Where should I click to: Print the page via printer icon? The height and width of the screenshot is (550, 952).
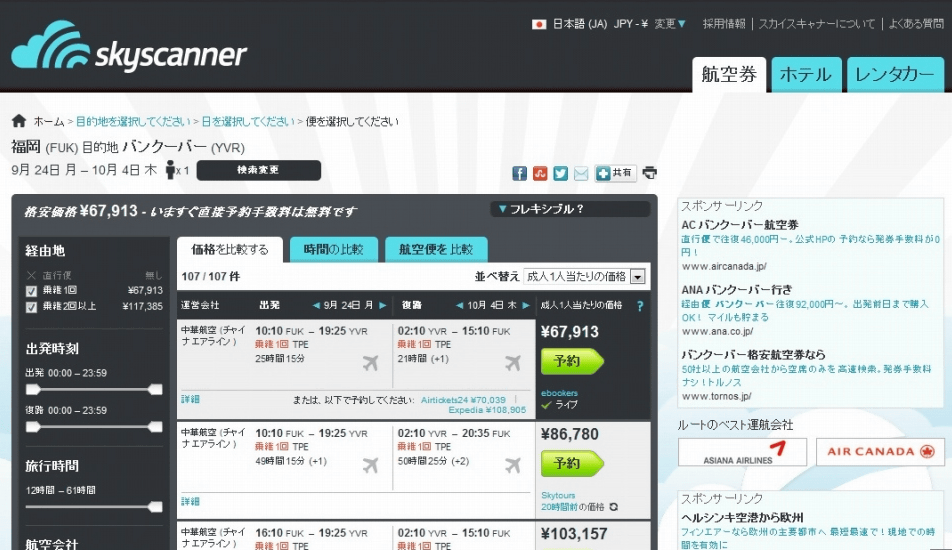pos(650,173)
